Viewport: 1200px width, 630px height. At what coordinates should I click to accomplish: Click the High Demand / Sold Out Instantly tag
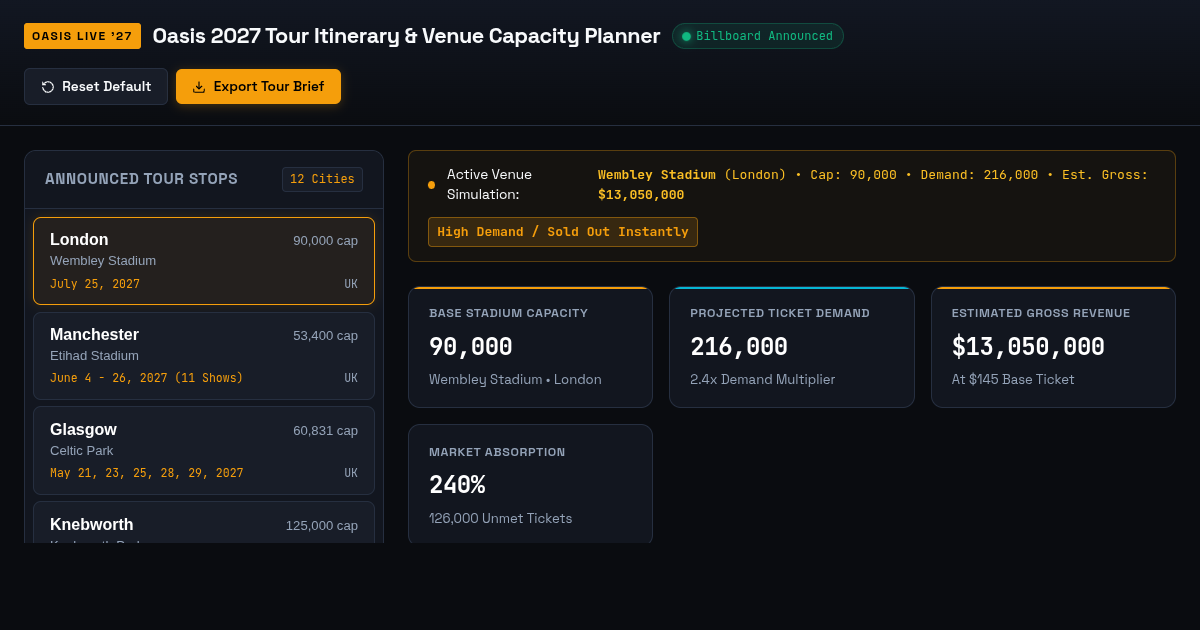point(563,232)
